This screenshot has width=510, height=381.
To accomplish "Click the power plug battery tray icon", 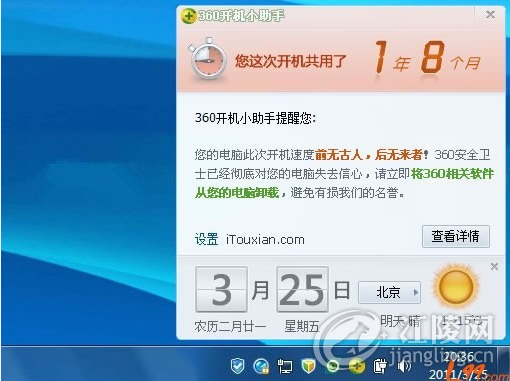I will 379,366.
